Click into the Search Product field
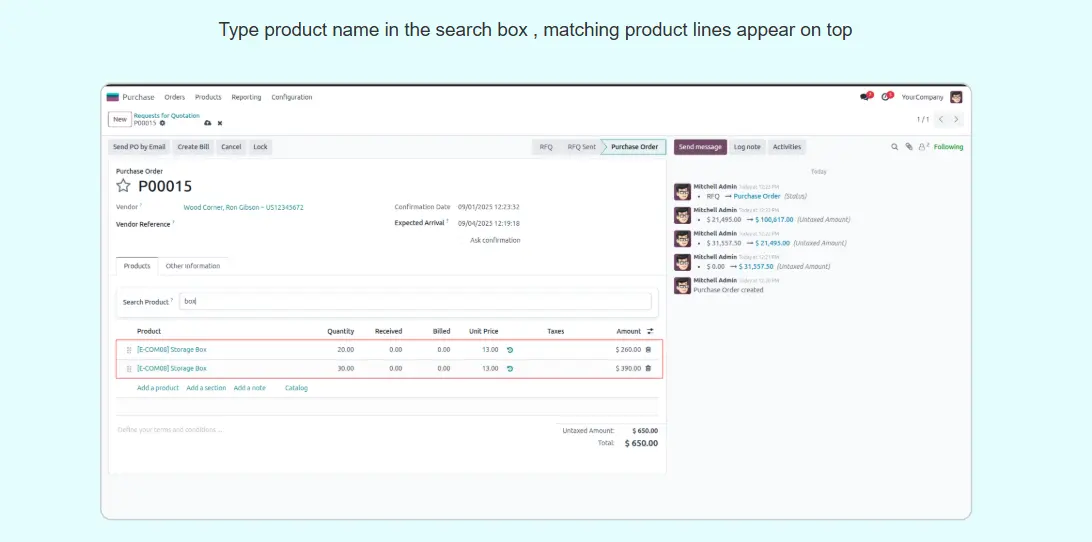The width and height of the screenshot is (1092, 542). 415,301
